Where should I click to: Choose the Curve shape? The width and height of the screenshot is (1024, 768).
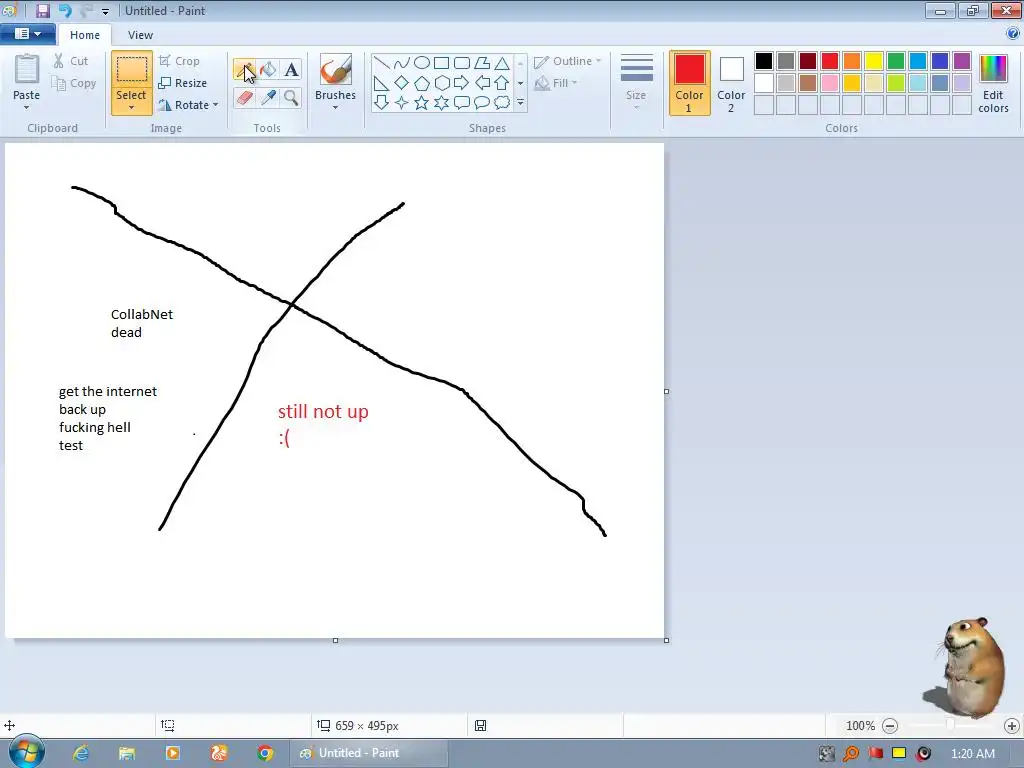pos(402,63)
